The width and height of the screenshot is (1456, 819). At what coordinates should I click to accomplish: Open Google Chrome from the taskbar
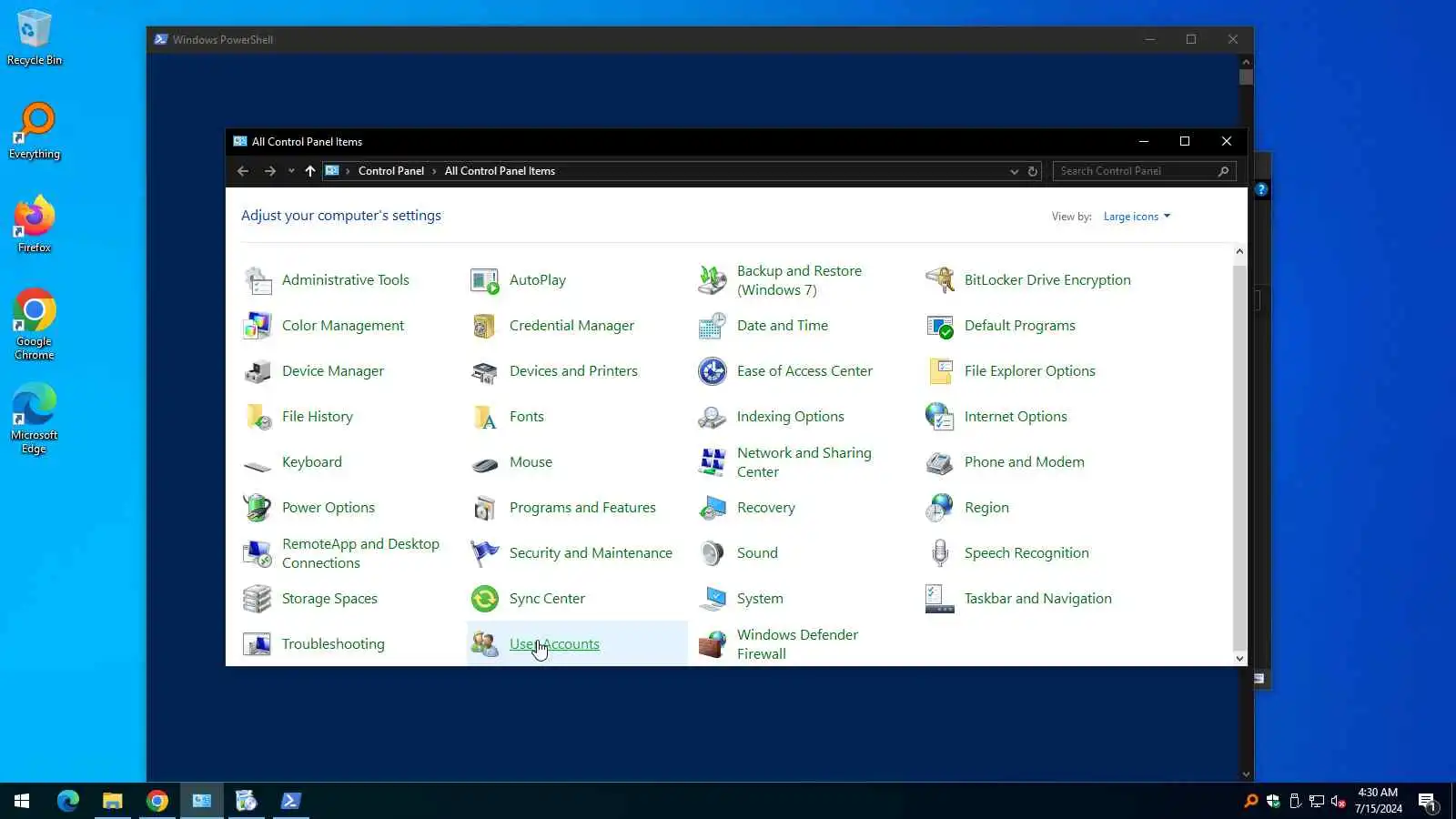pos(157,801)
